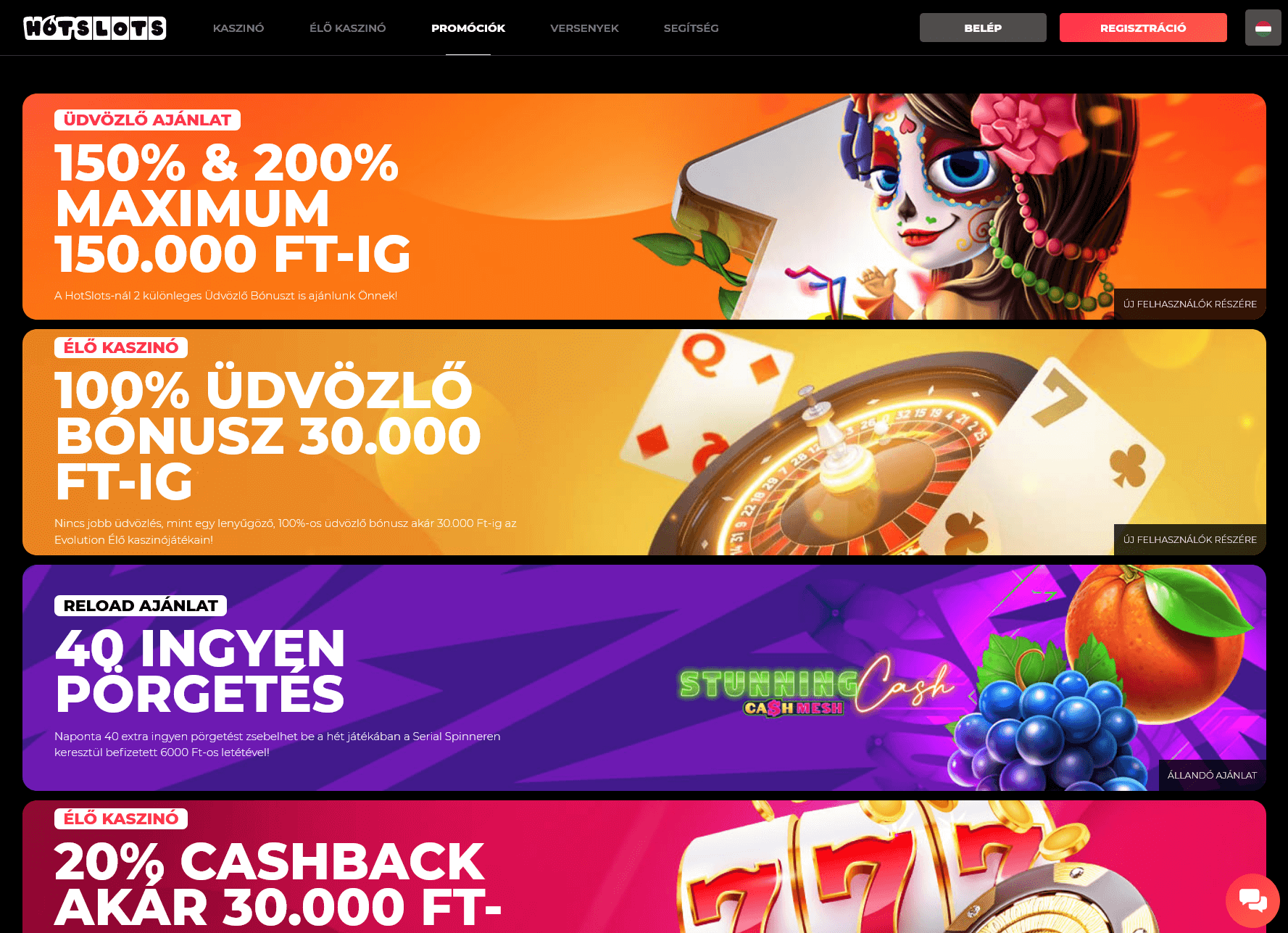Click the Üdvözlő Ajánlat label tag
This screenshot has width=1288, height=933.
tap(147, 120)
